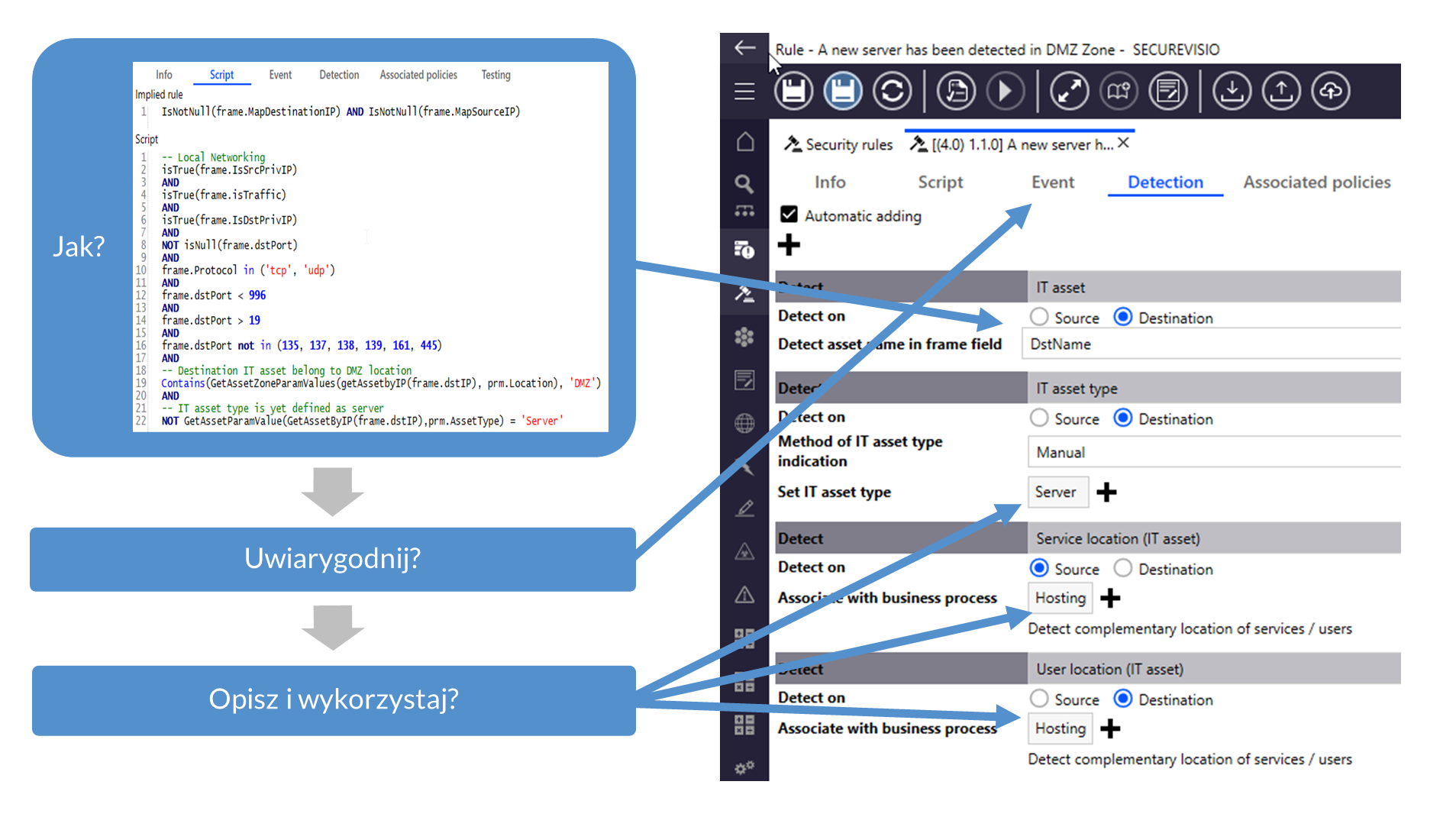This screenshot has height=817, width=1456.
Task: Open the Manual method of indication dropdown
Action: [1214, 452]
